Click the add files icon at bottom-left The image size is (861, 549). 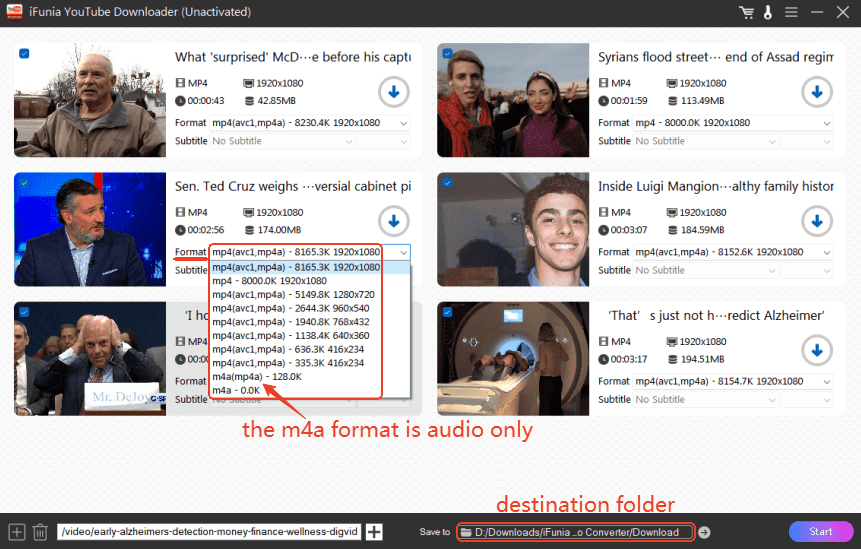16,532
